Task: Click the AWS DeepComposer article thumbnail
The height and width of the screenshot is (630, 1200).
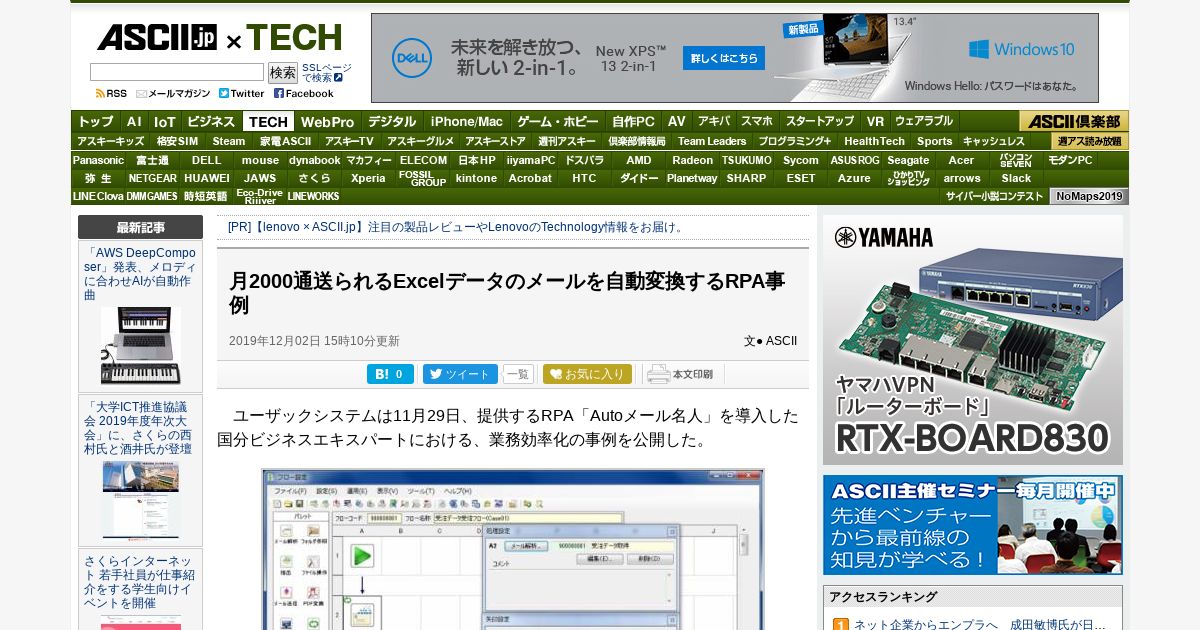Action: point(141,345)
